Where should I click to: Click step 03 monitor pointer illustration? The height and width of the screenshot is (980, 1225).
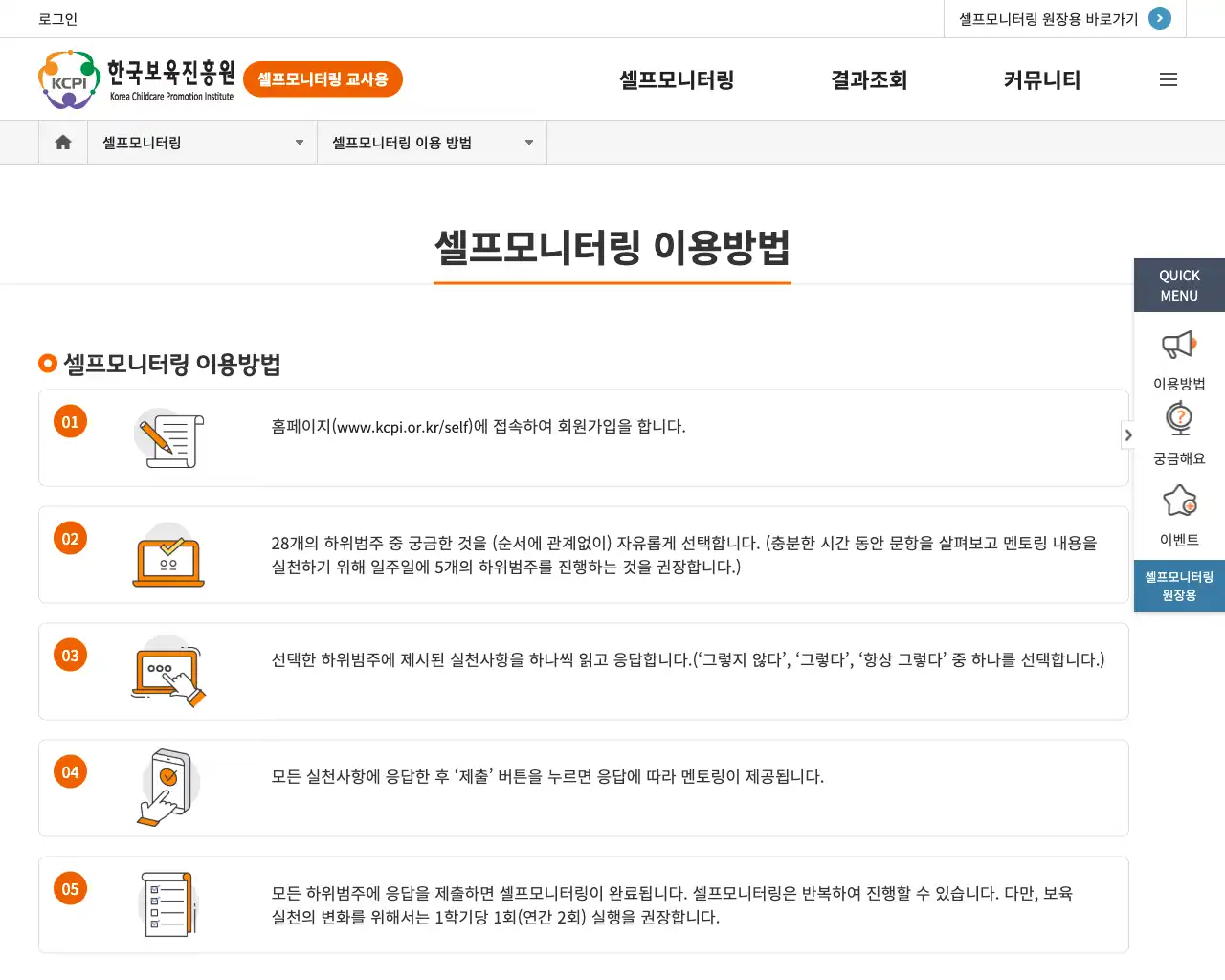pos(168,672)
